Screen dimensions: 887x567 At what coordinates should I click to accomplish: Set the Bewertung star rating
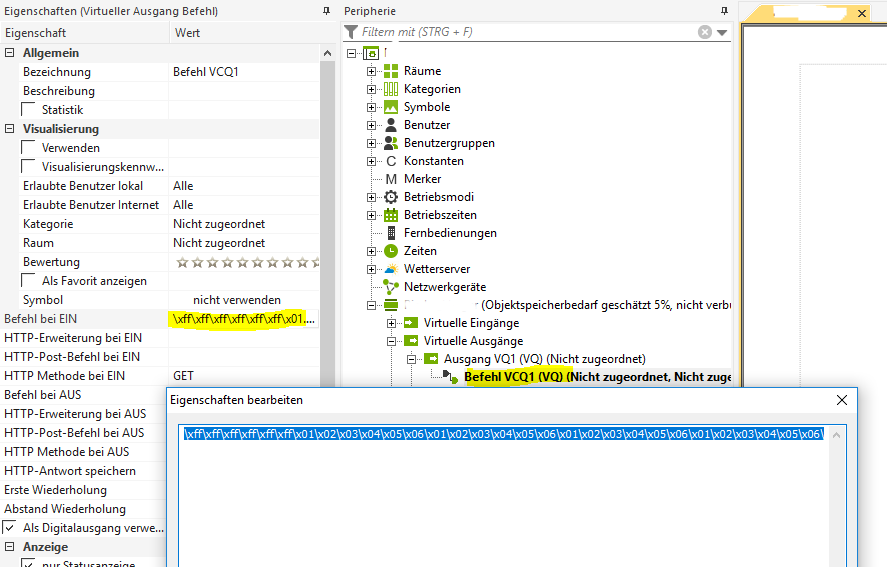click(x=247, y=262)
